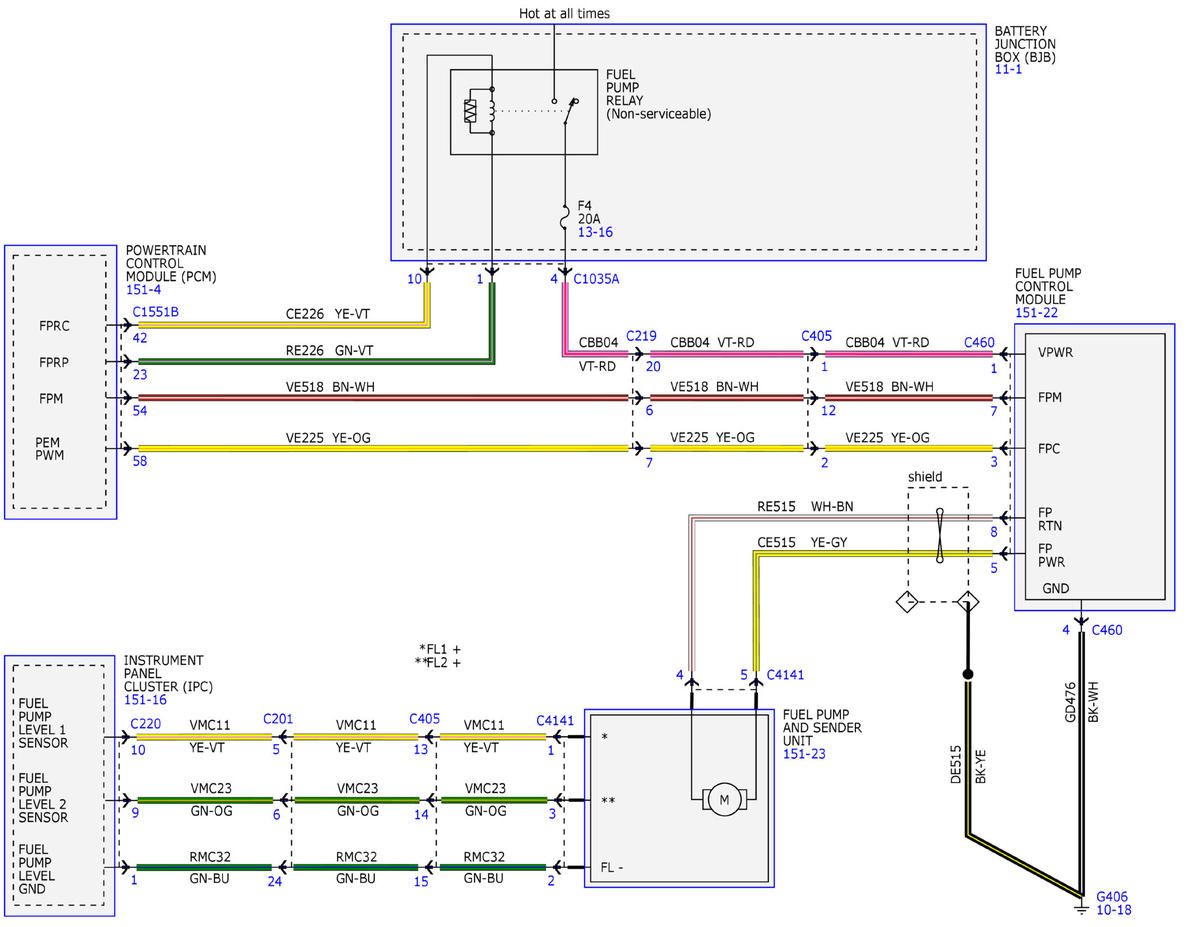
Task: Open the 11-1 Battery Junction Box reference
Action: click(x=1007, y=71)
